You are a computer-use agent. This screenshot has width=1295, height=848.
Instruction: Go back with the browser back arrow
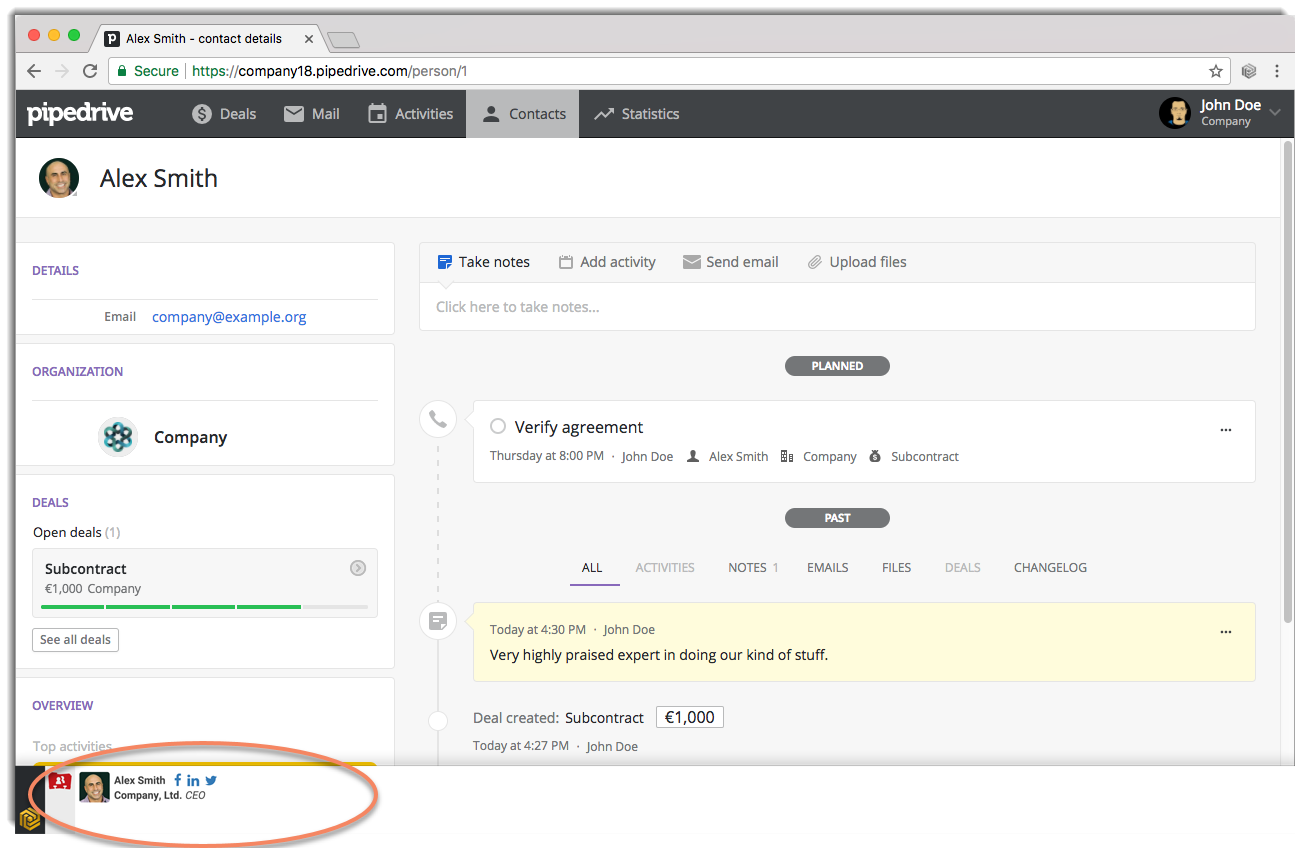[x=34, y=71]
